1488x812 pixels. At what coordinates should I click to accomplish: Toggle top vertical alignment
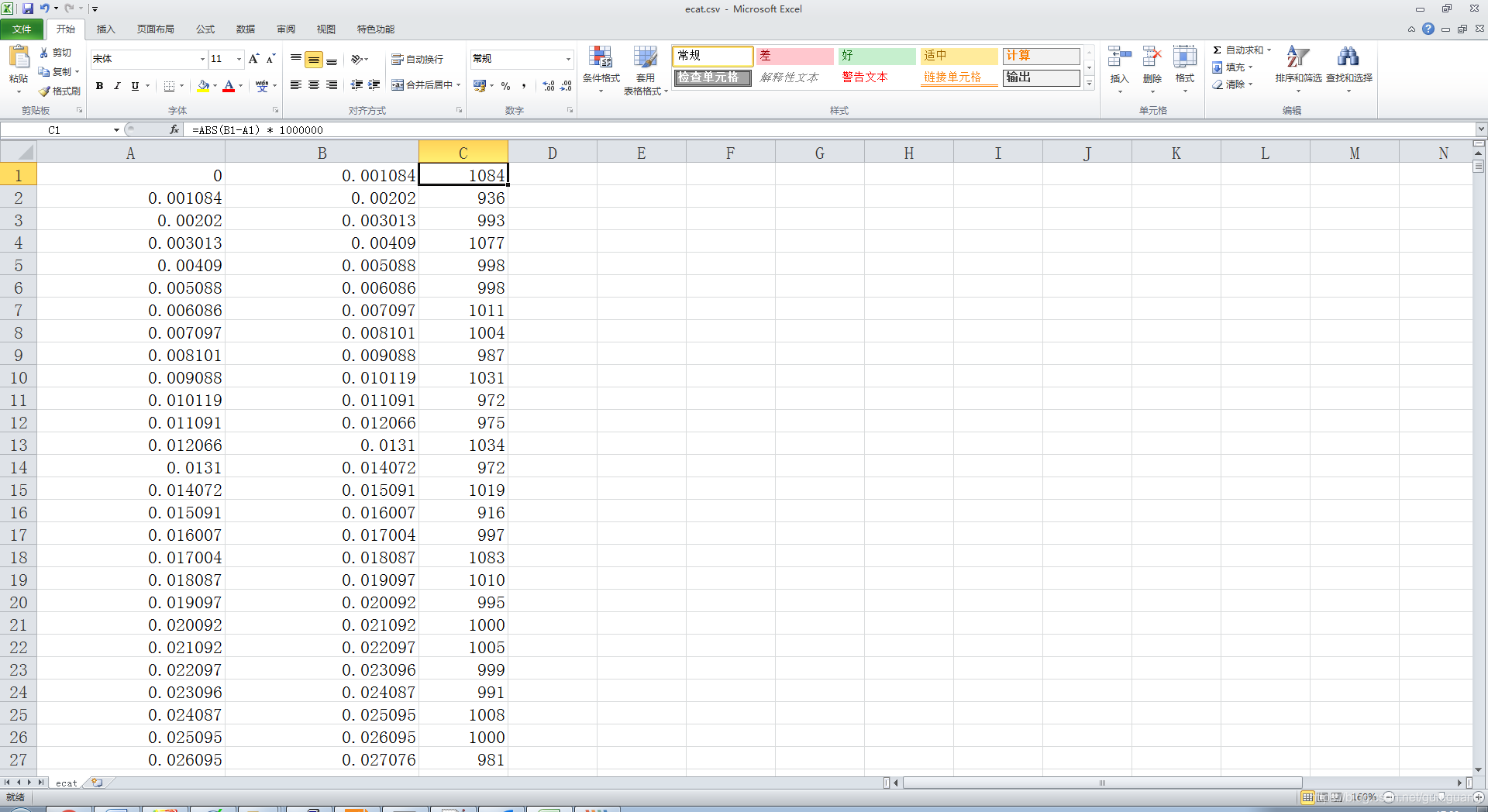click(296, 59)
